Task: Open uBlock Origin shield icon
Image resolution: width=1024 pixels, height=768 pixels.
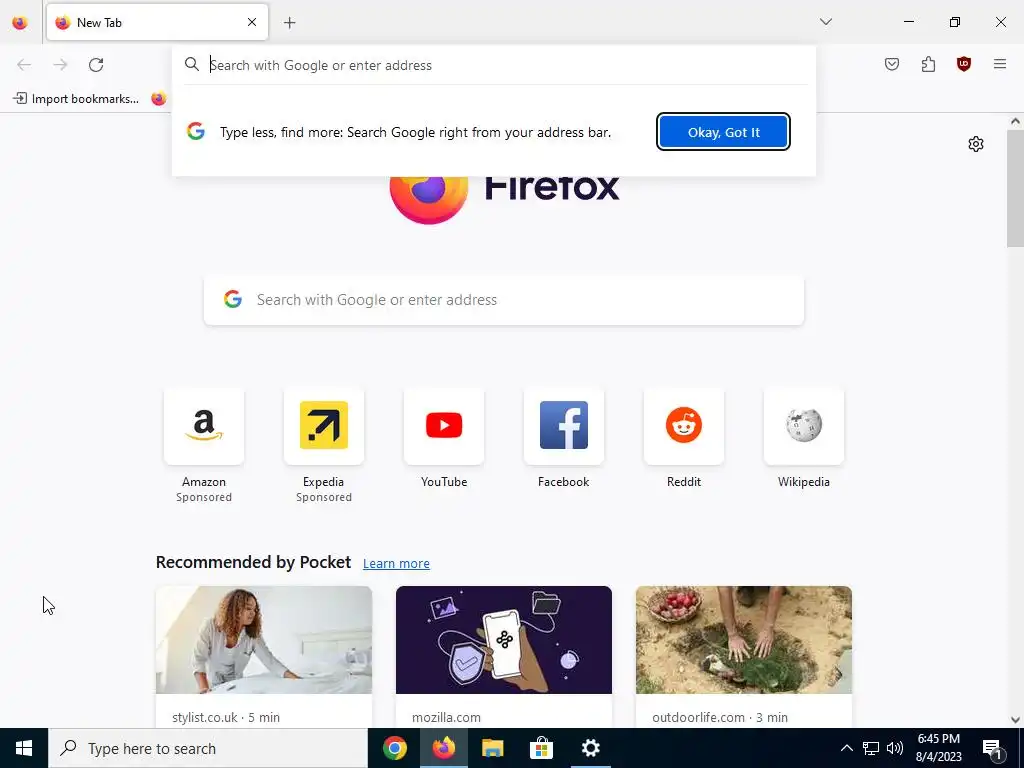Action: click(x=964, y=64)
